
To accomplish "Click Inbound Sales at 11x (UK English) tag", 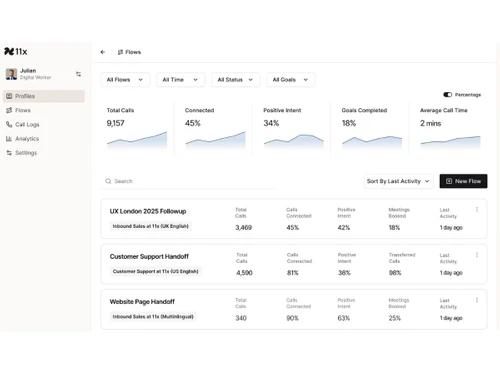I will click(x=151, y=226).
